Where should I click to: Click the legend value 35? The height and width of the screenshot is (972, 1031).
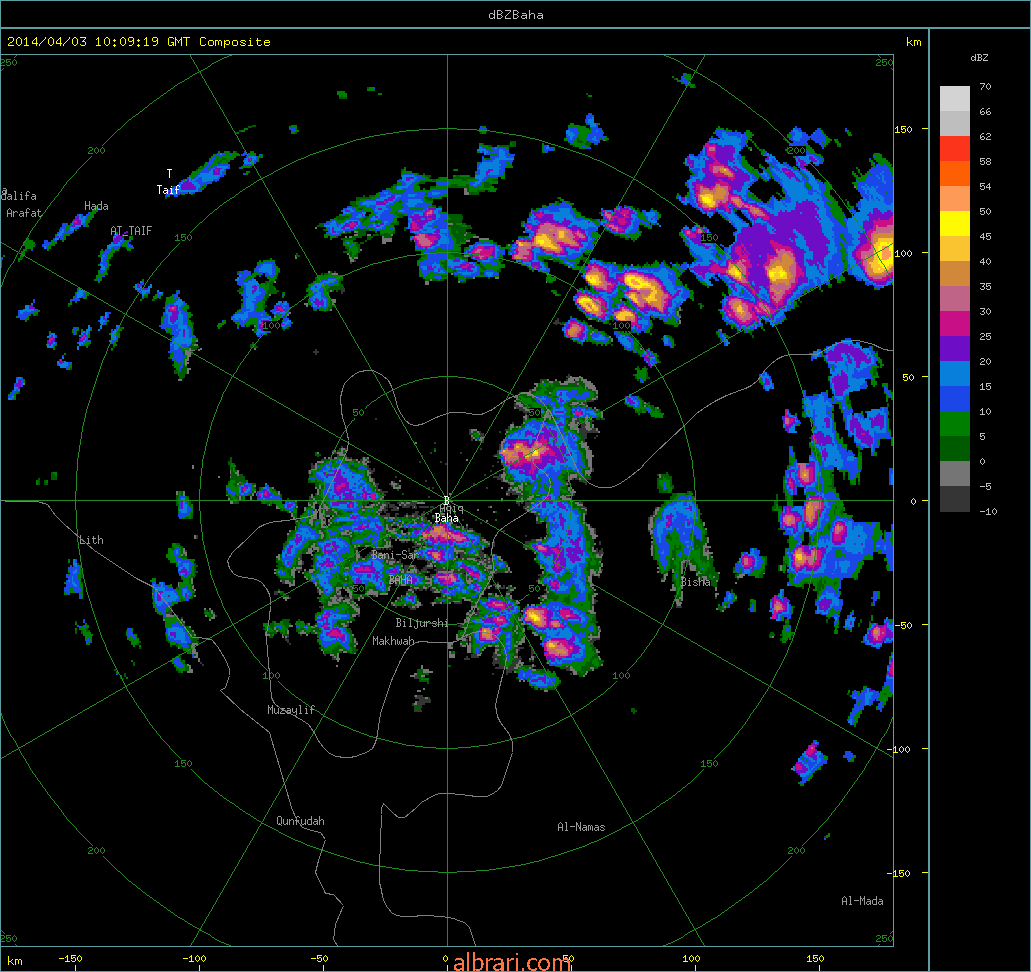tap(985, 286)
